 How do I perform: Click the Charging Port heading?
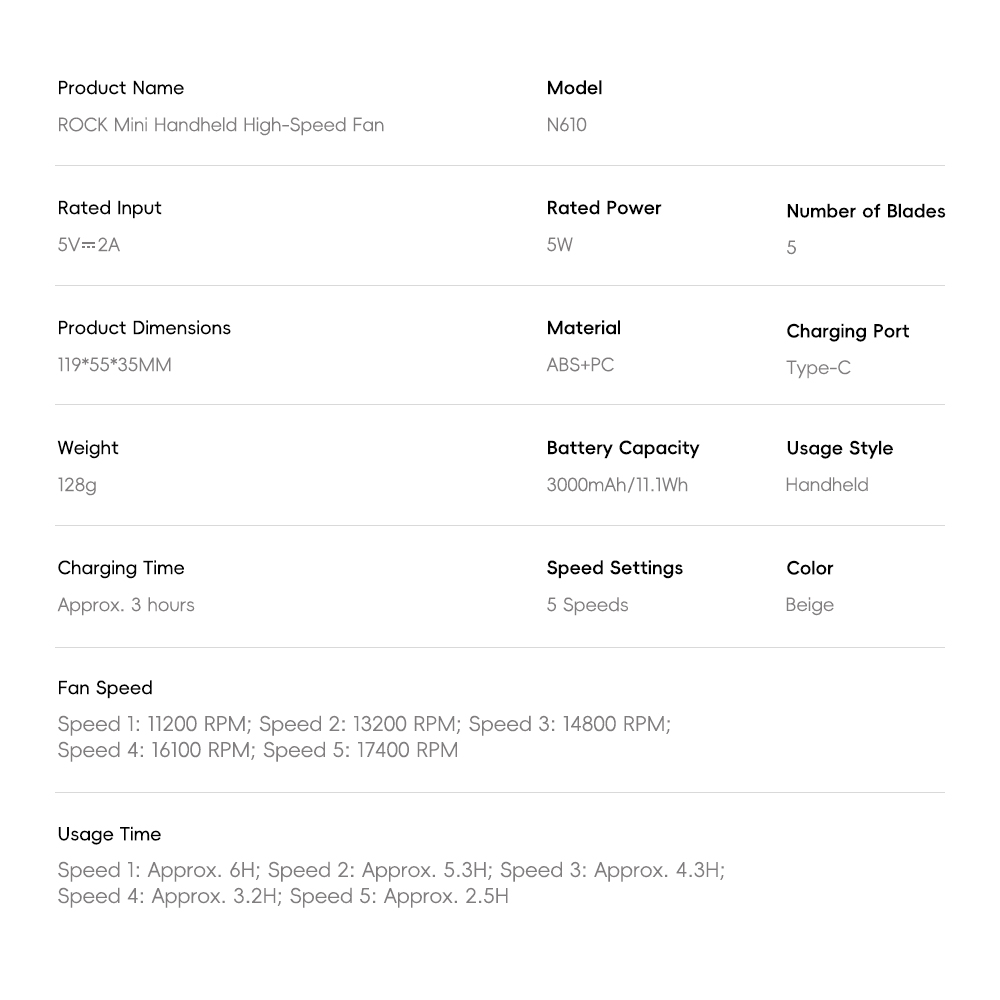coord(847,331)
